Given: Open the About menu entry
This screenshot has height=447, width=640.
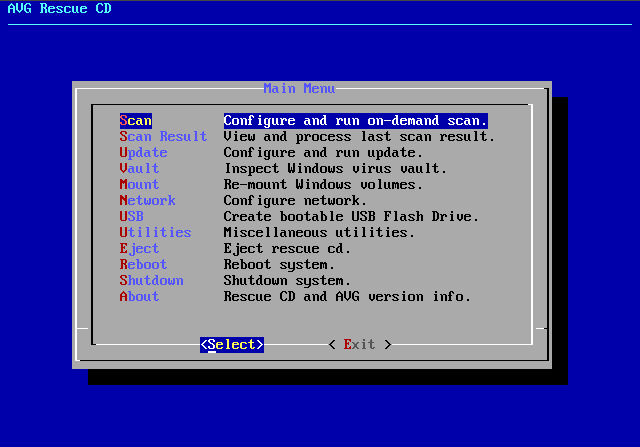Looking at the screenshot, I should pos(139,296).
